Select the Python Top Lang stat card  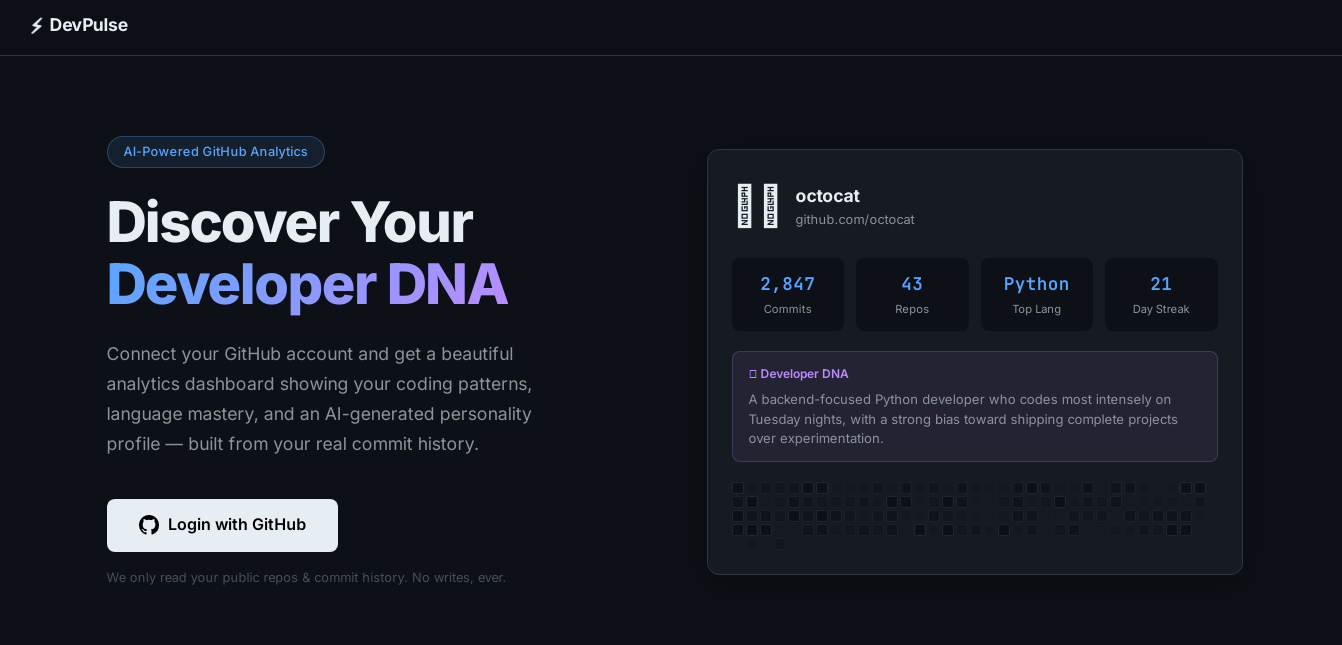point(1036,294)
